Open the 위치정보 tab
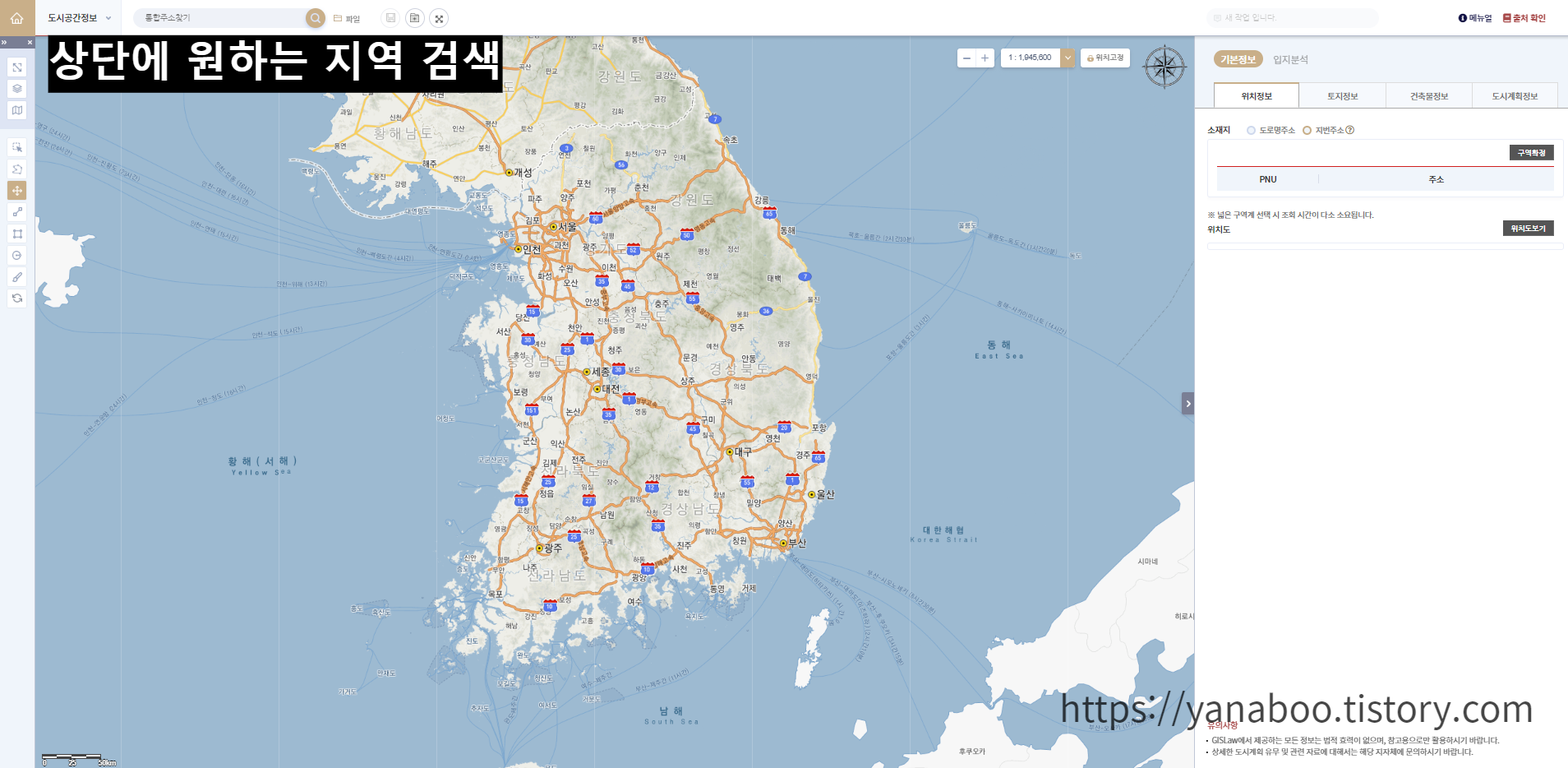1568x768 pixels. point(1257,95)
